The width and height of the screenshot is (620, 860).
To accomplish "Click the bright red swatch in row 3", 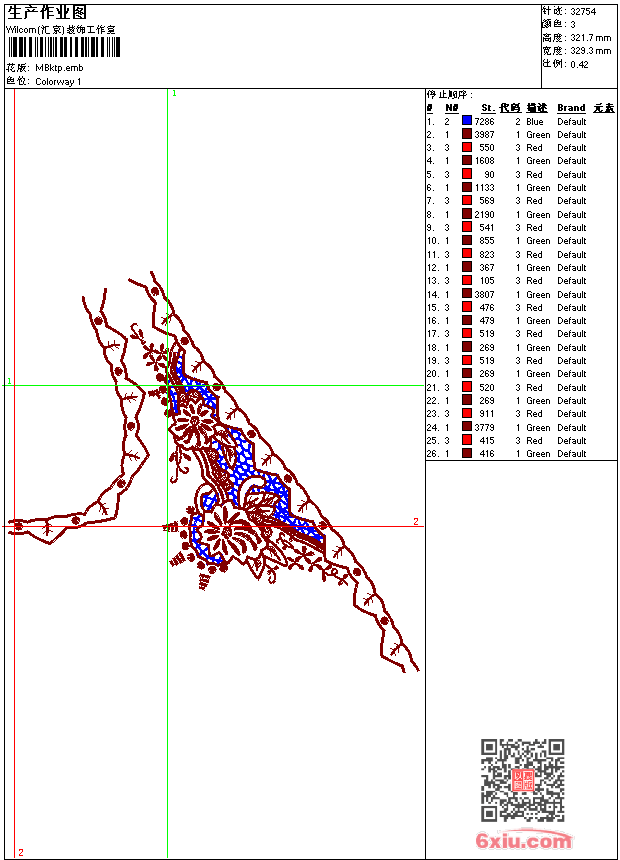I will tap(467, 147).
